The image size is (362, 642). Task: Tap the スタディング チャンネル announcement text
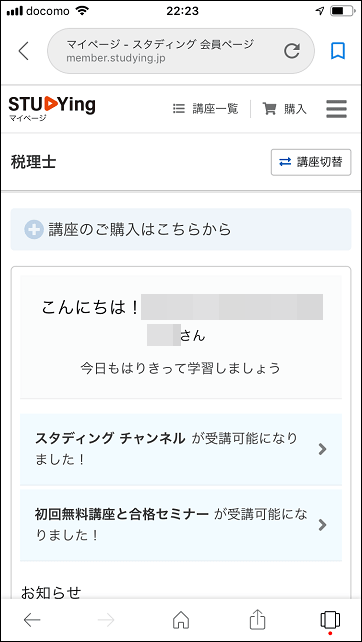click(166, 449)
